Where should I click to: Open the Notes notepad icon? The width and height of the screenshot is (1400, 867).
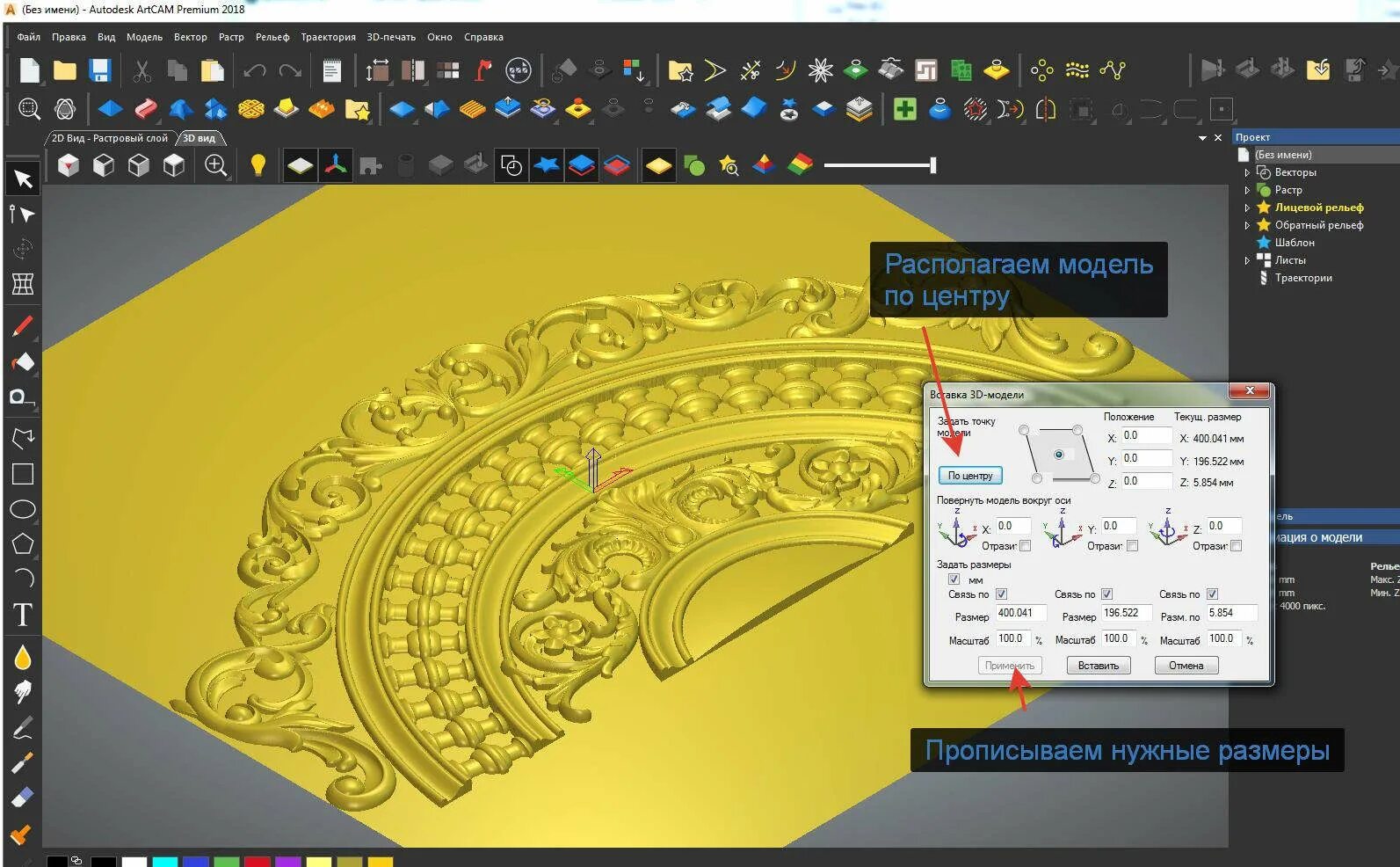pos(331,70)
